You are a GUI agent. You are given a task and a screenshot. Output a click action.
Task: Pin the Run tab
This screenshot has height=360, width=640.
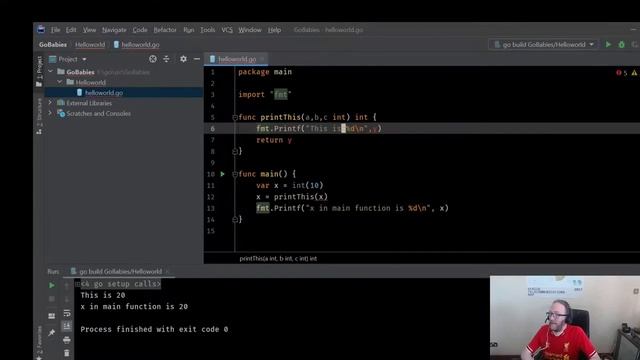(x=51, y=333)
